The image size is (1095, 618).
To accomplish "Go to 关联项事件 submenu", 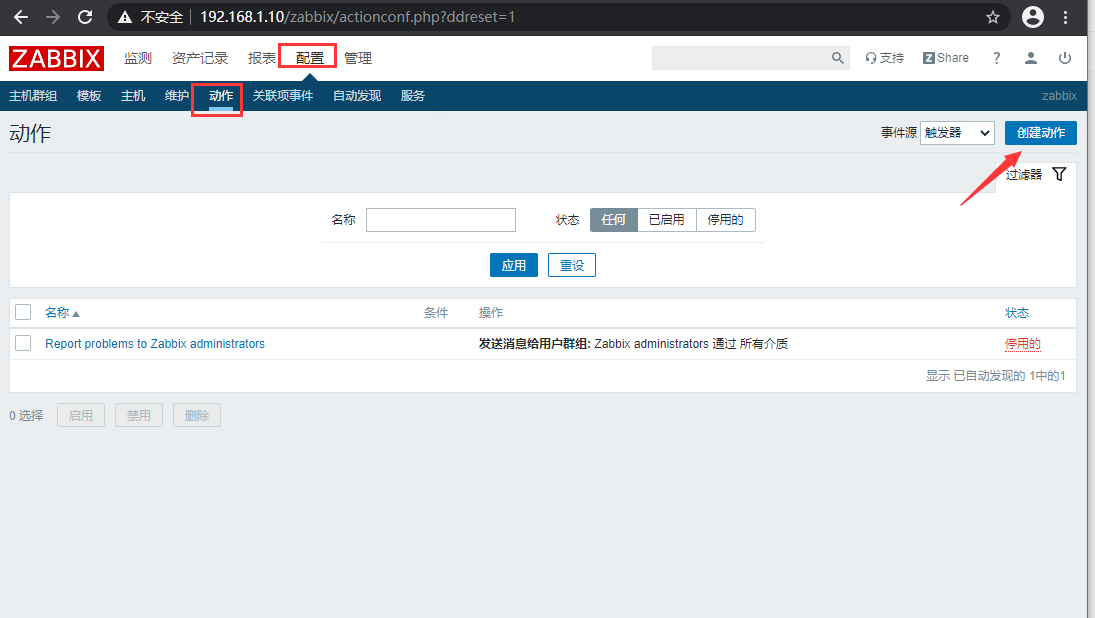I will tap(283, 96).
